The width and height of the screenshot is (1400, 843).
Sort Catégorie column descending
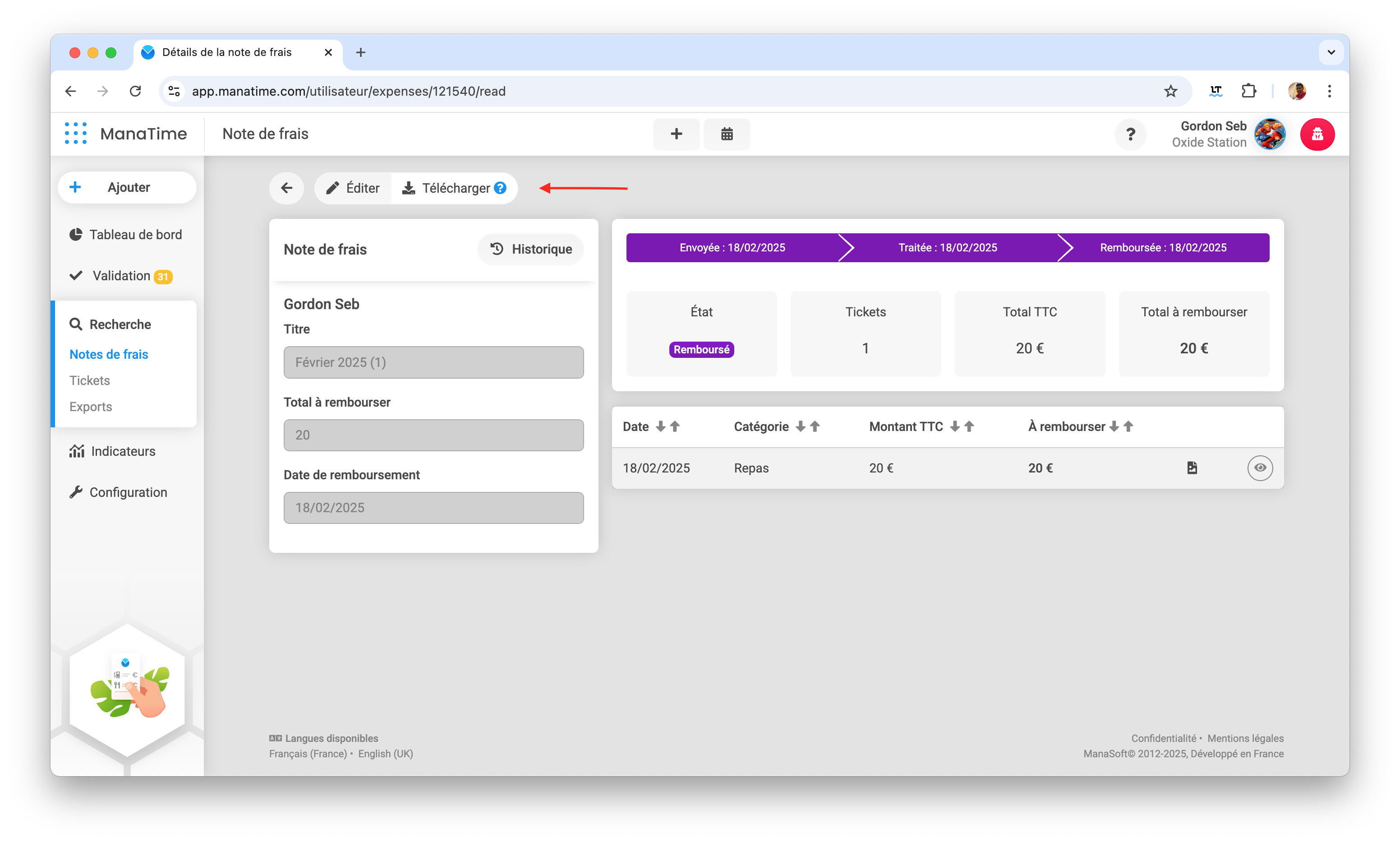tap(801, 426)
